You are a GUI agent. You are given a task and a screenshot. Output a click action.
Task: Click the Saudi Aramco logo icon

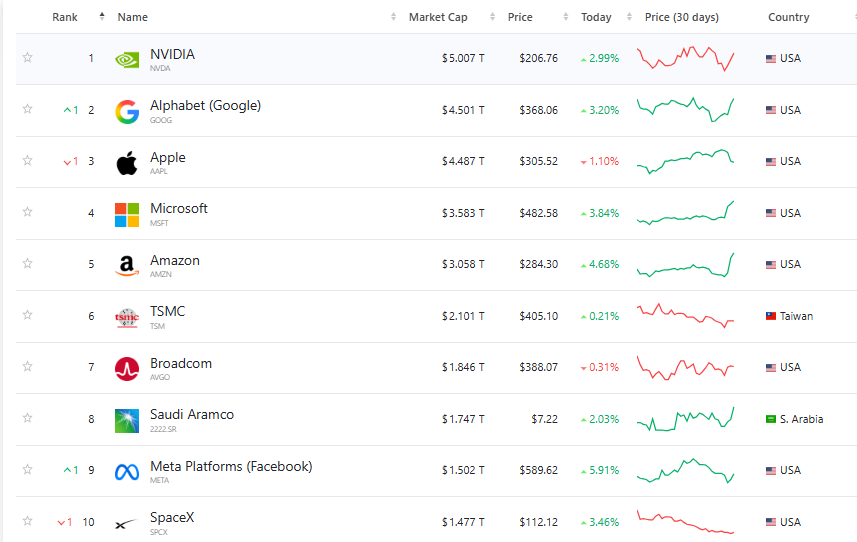(x=127, y=421)
